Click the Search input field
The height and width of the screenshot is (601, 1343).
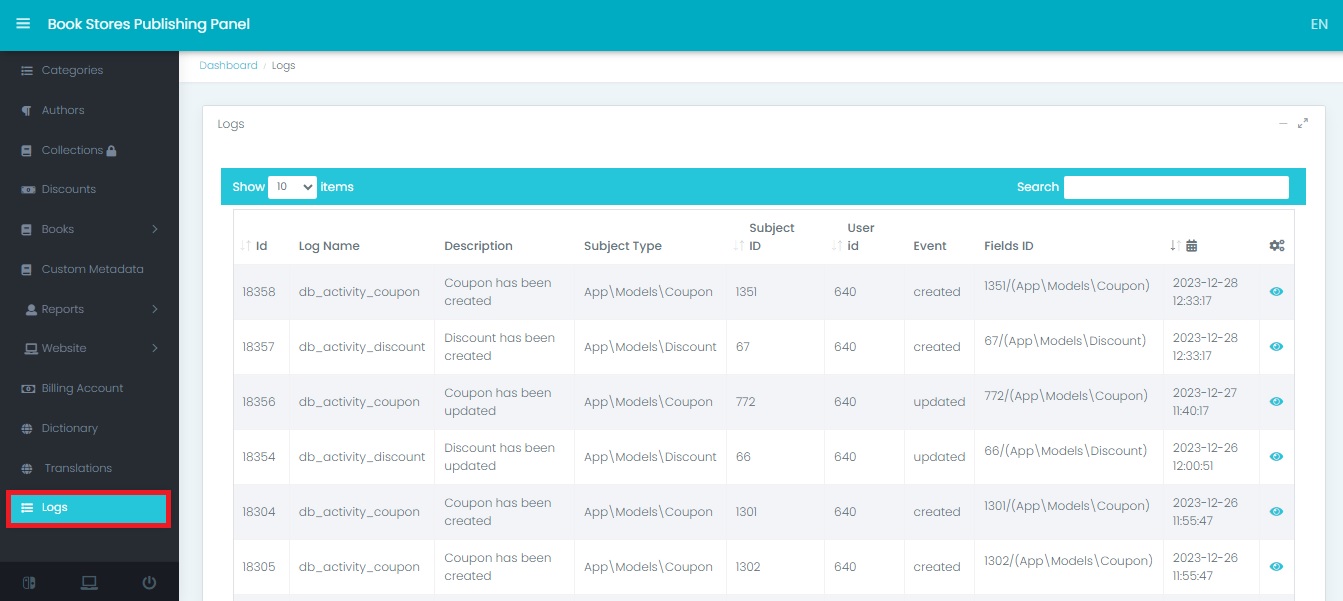tap(1176, 187)
